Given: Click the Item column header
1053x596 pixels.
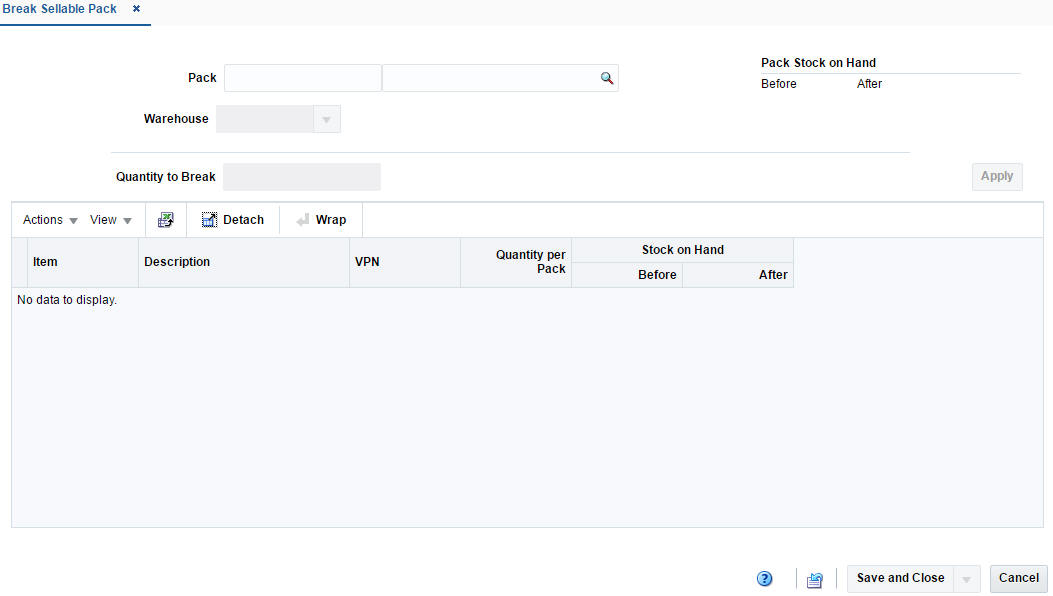Looking at the screenshot, I should tap(83, 262).
